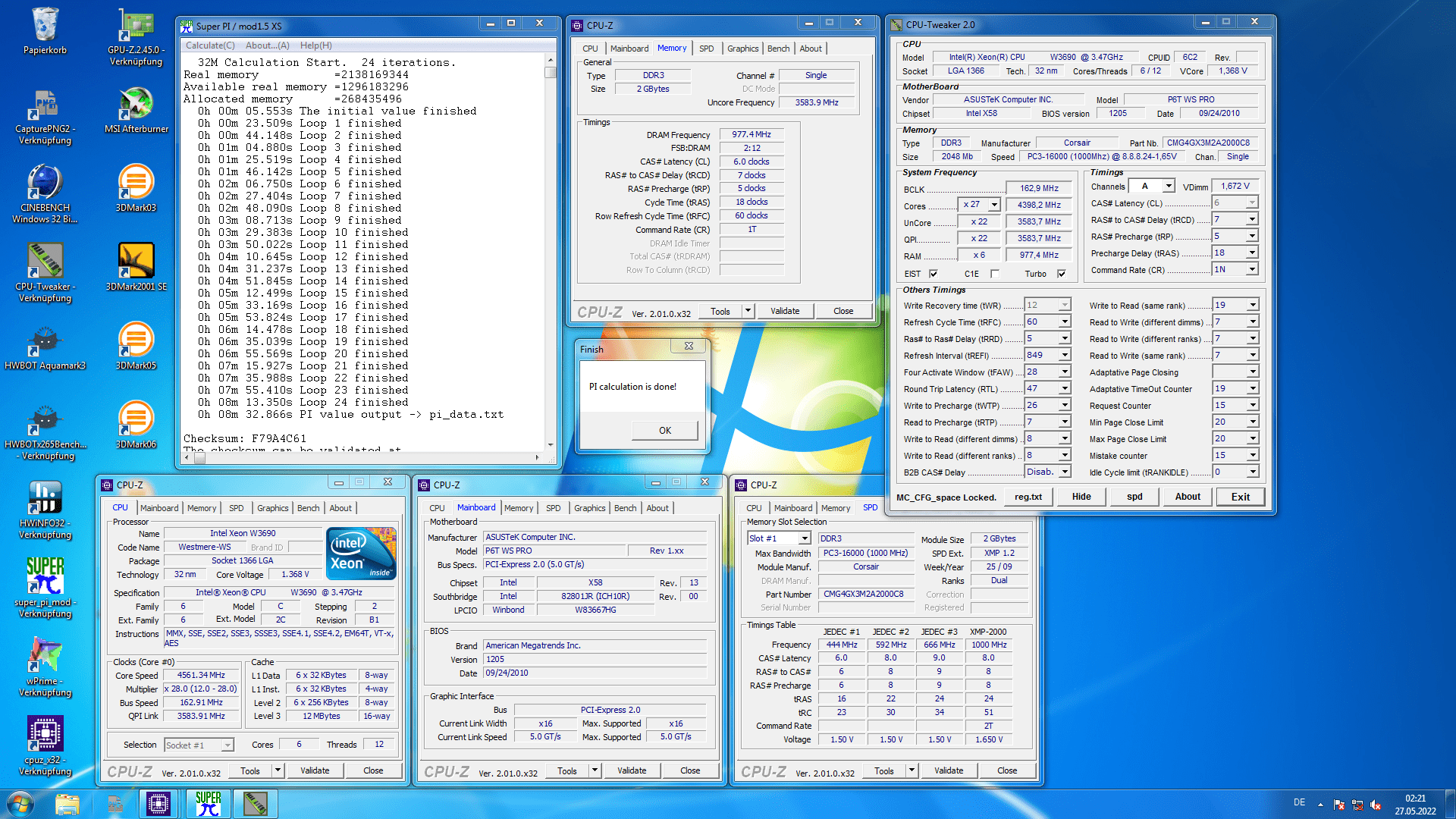
Task: Open the GPU-Z.2.45.0 desktop shortcut
Action: click(136, 36)
